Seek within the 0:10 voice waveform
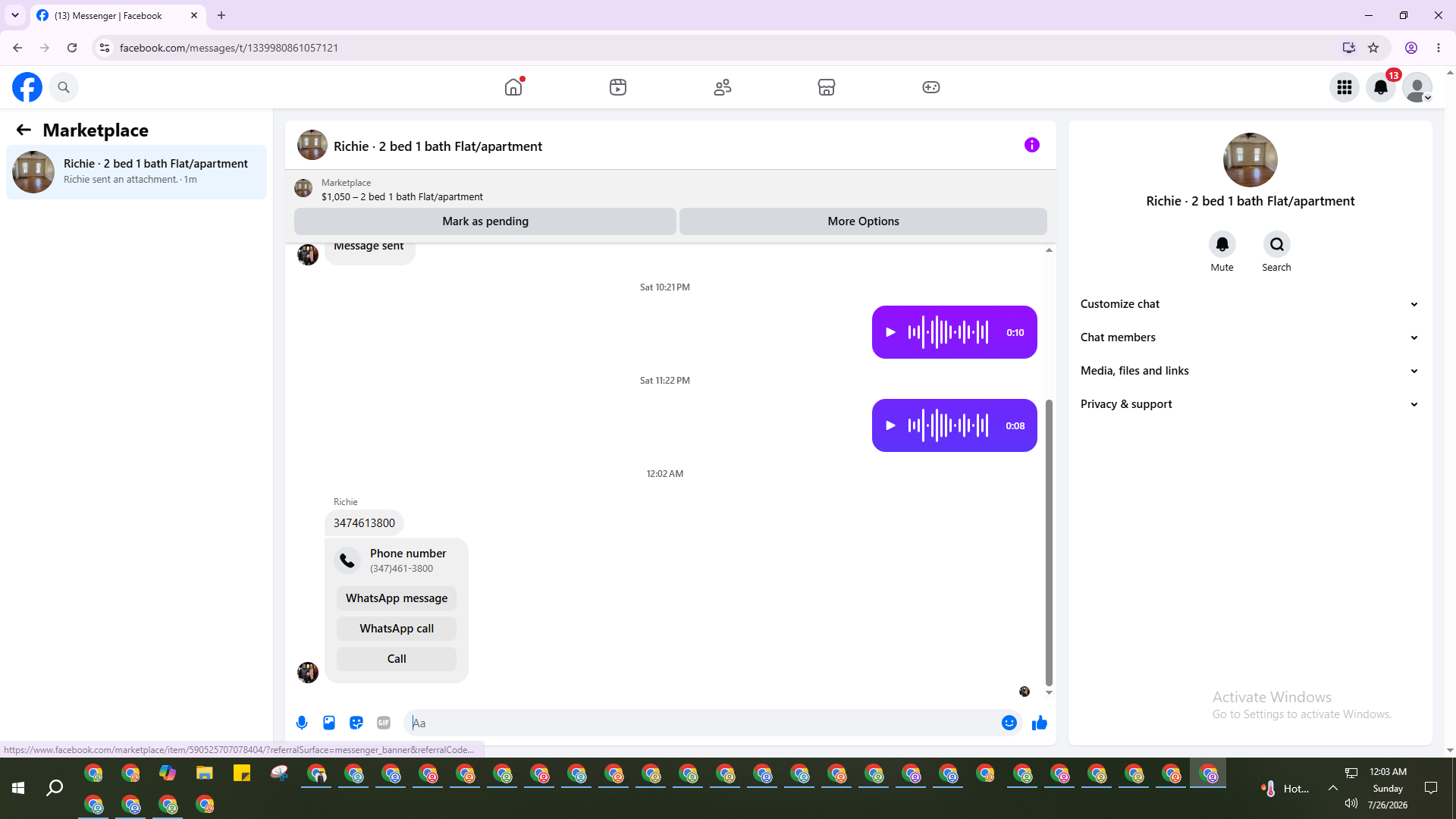The width and height of the screenshot is (1456, 819). pyautogui.click(x=949, y=332)
